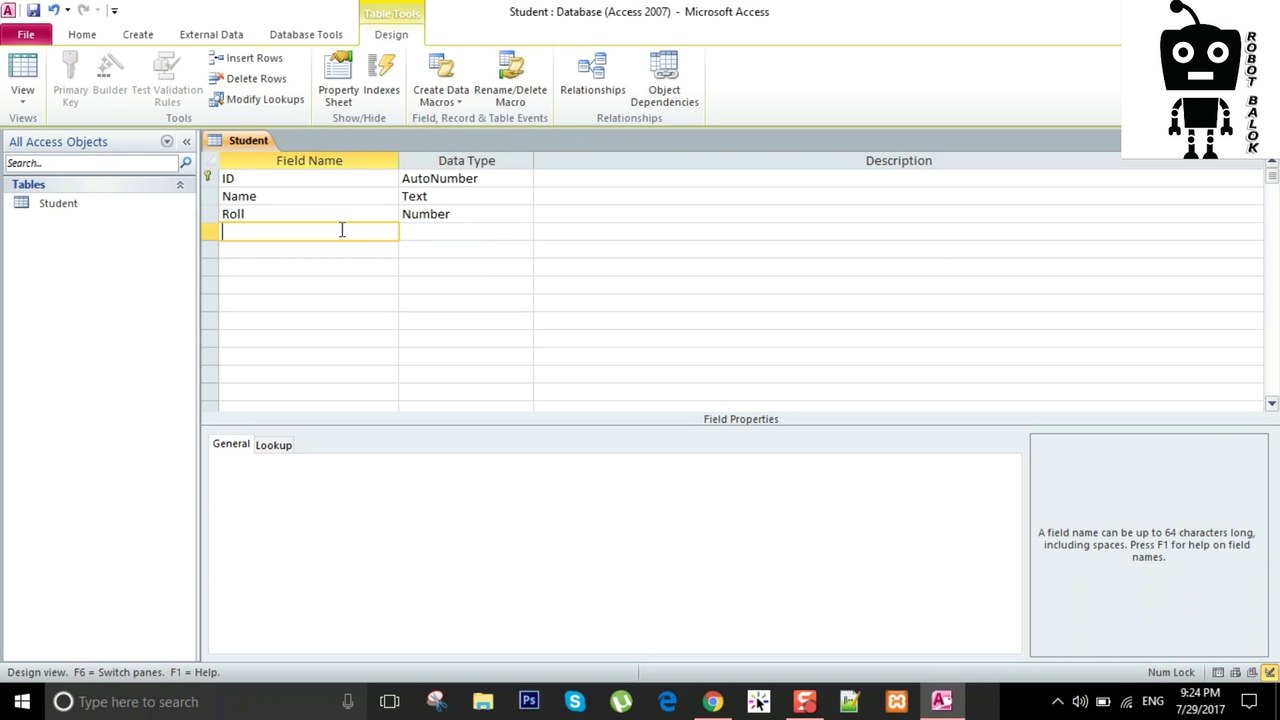Set Primary Key on the field

click(x=70, y=79)
